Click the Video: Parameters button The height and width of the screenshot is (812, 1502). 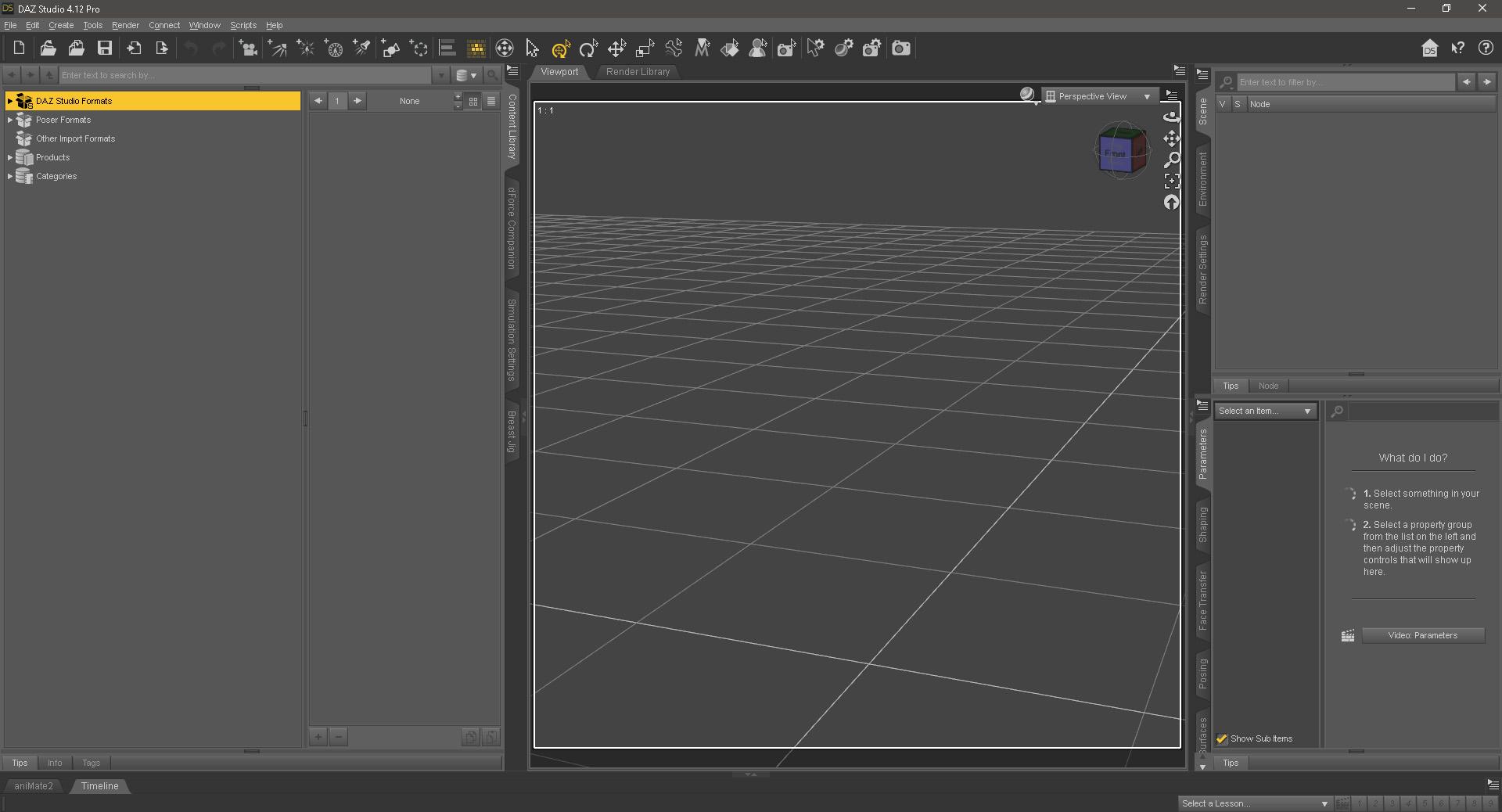coord(1422,635)
